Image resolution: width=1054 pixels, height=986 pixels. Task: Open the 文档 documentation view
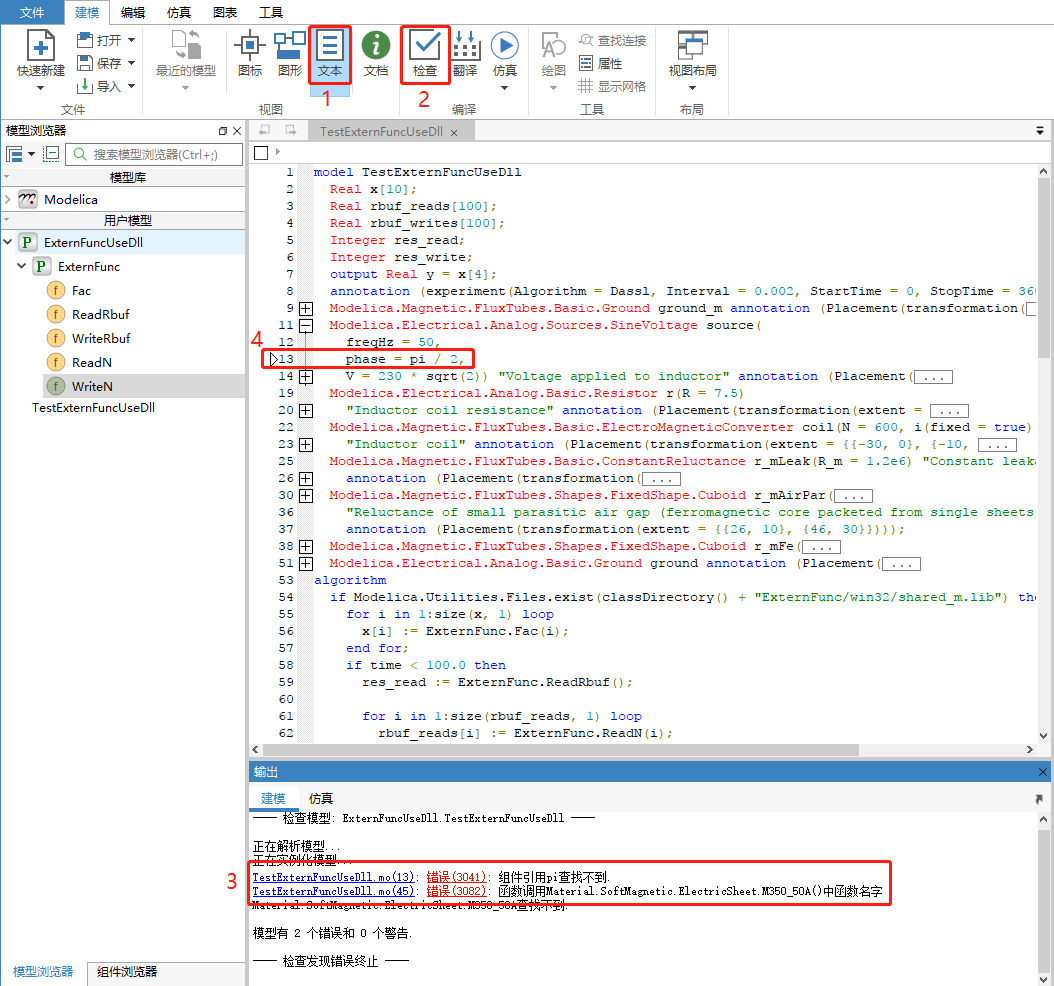tap(376, 54)
